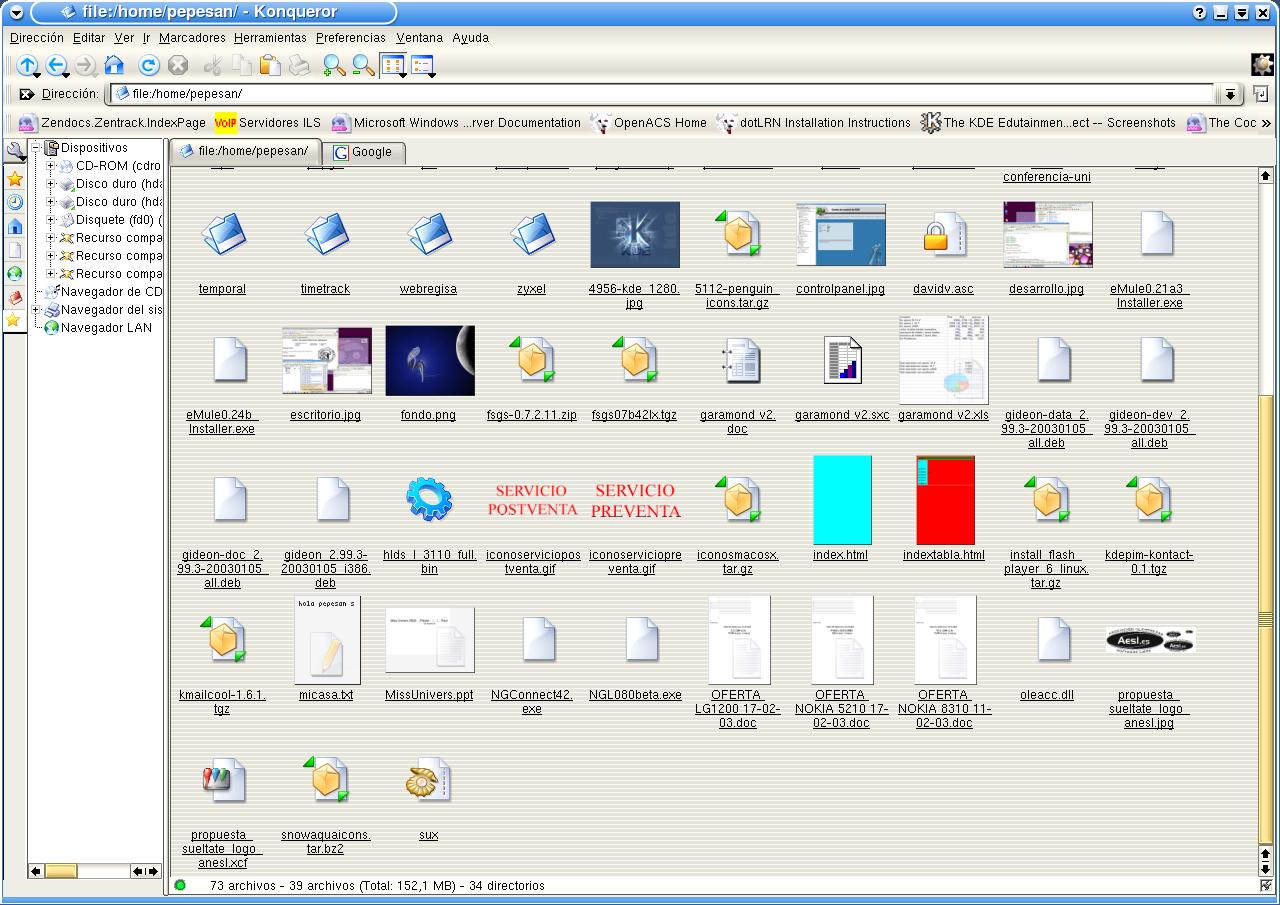The height and width of the screenshot is (905, 1280).
Task: Go up one directory level
Action: [27, 66]
